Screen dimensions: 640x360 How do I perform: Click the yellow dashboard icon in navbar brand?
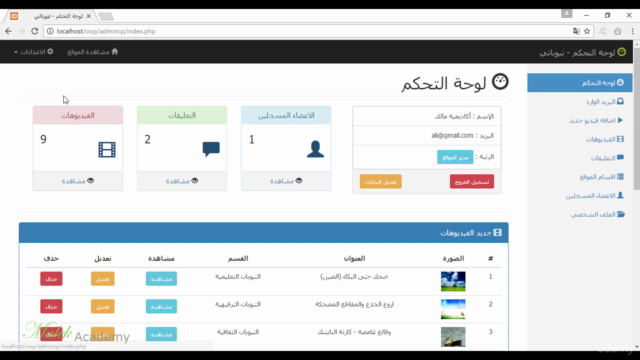tap(622, 52)
